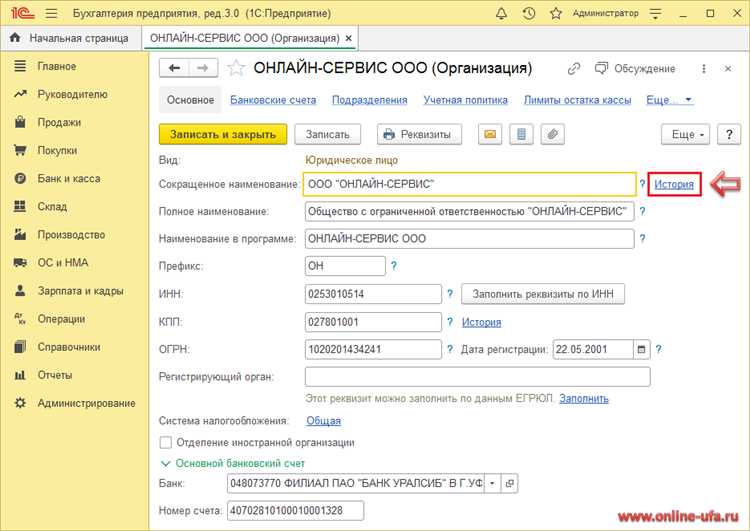Select the Основное tab
The width and height of the screenshot is (750, 531).
click(x=190, y=100)
